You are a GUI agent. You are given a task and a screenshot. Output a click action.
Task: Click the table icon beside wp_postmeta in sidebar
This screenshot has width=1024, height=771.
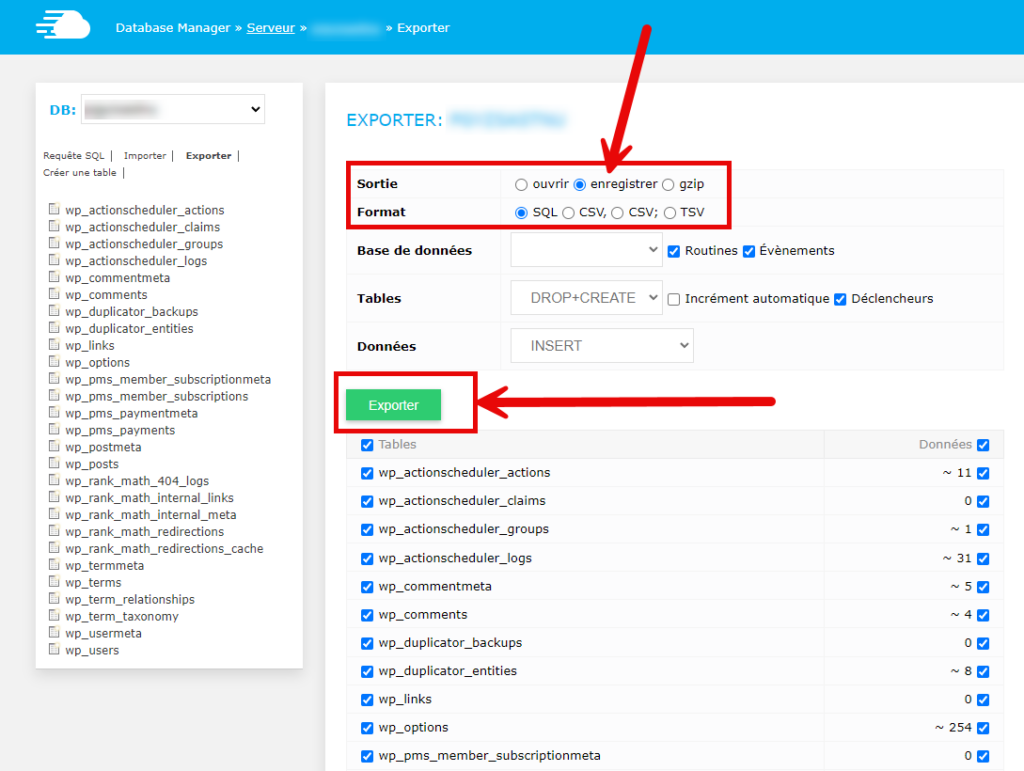click(x=54, y=447)
